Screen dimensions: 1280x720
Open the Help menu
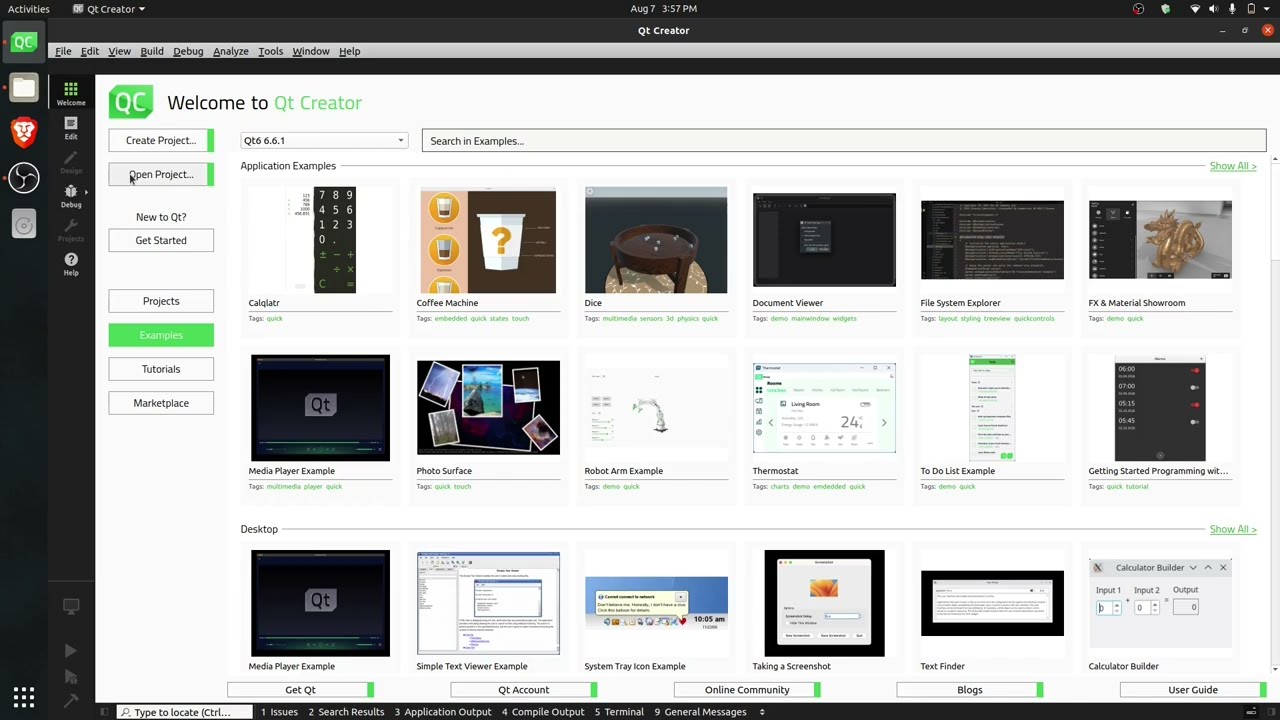tap(349, 51)
